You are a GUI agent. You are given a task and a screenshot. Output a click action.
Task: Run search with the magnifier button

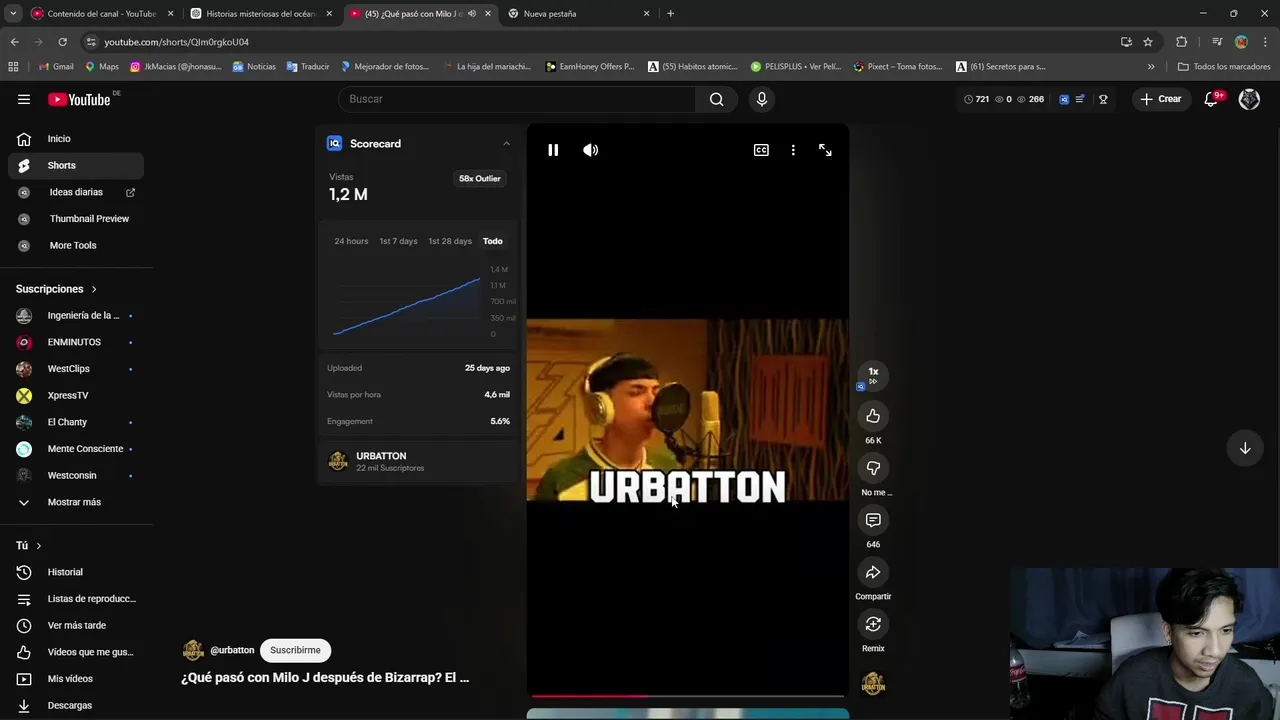coord(716,99)
